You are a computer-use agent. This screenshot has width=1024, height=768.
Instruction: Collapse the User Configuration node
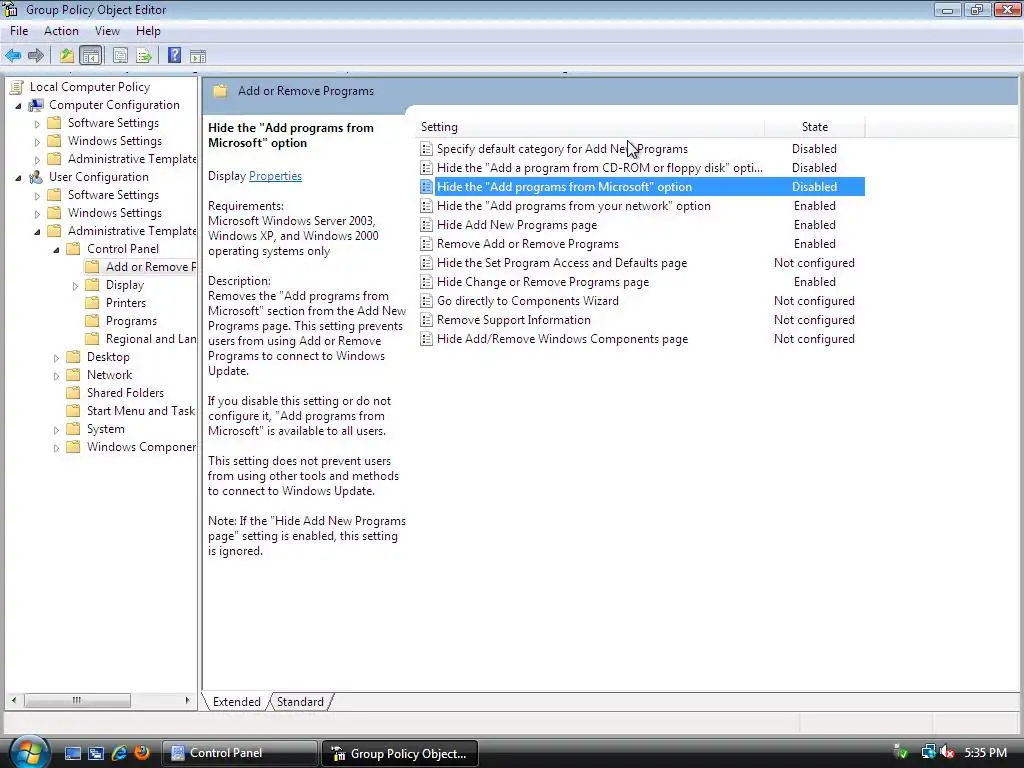coord(18,177)
